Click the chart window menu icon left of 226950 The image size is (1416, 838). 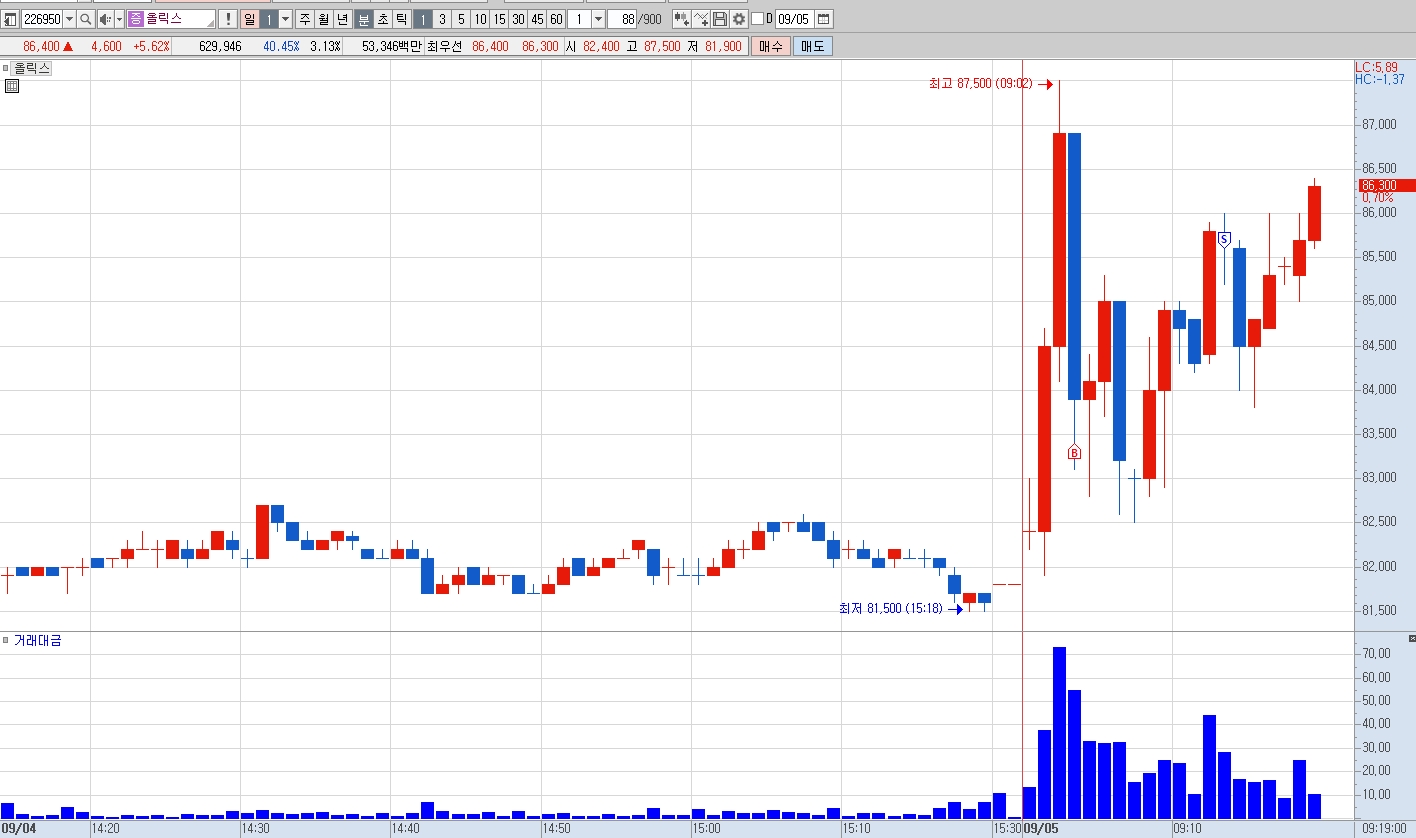pos(10,19)
